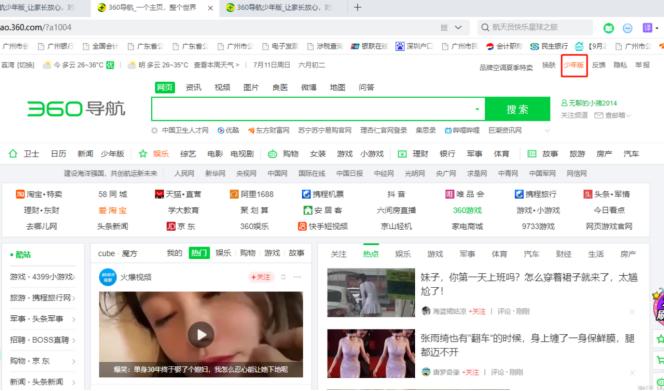
Task: Switch to 热门 tab in cube 魔方 panel
Action: [199, 253]
